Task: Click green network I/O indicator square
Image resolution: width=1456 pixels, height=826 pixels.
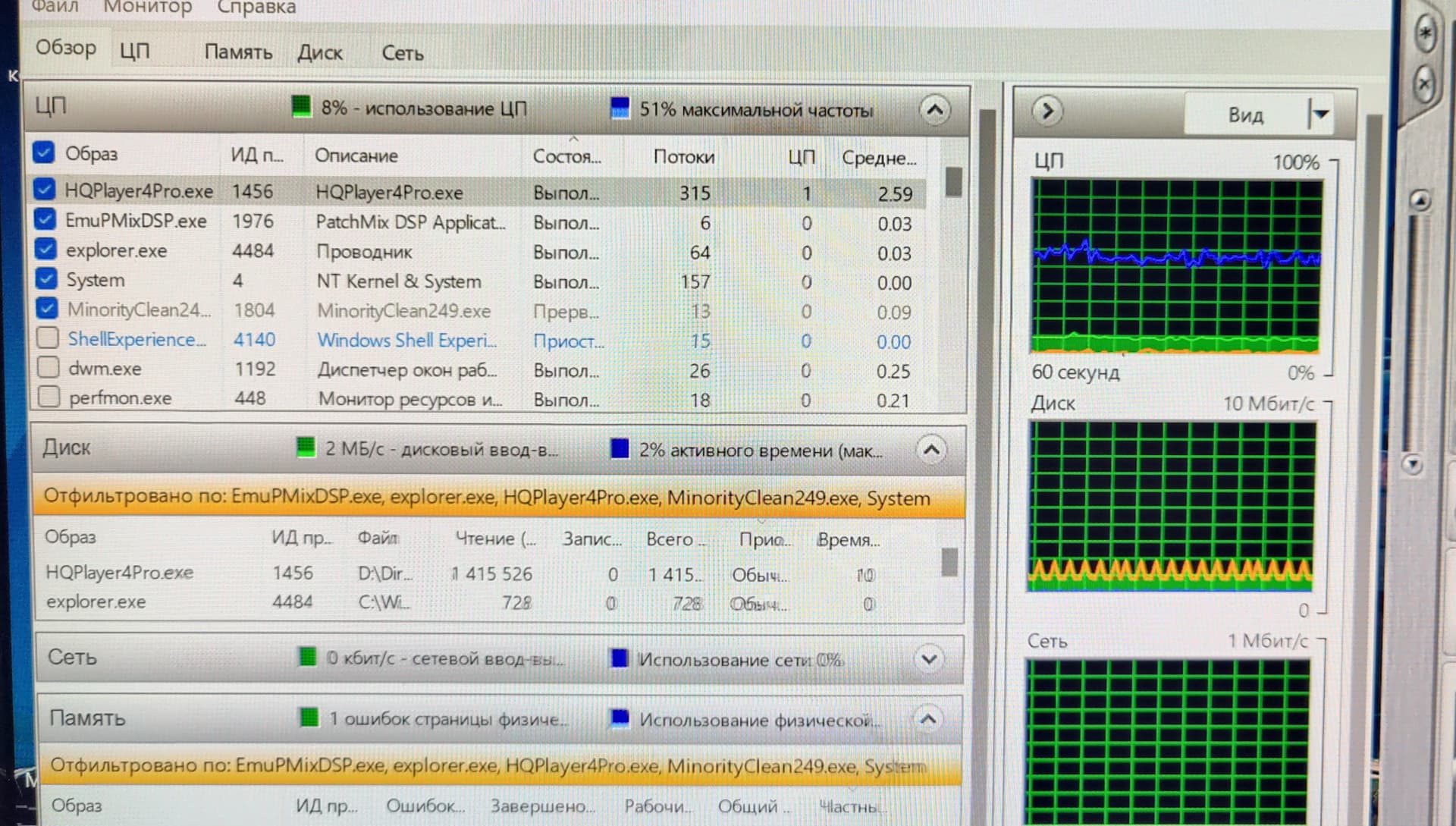Action: [307, 657]
